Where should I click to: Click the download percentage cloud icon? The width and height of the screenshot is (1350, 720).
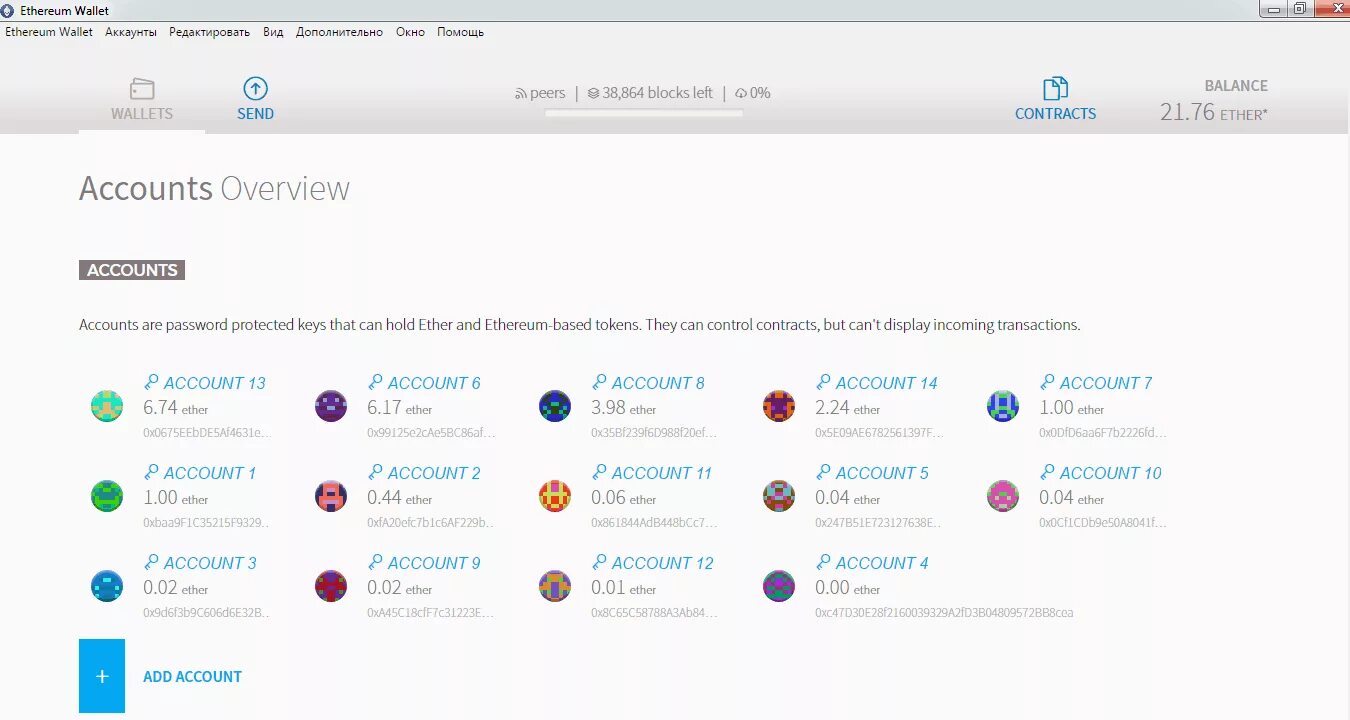(x=741, y=94)
